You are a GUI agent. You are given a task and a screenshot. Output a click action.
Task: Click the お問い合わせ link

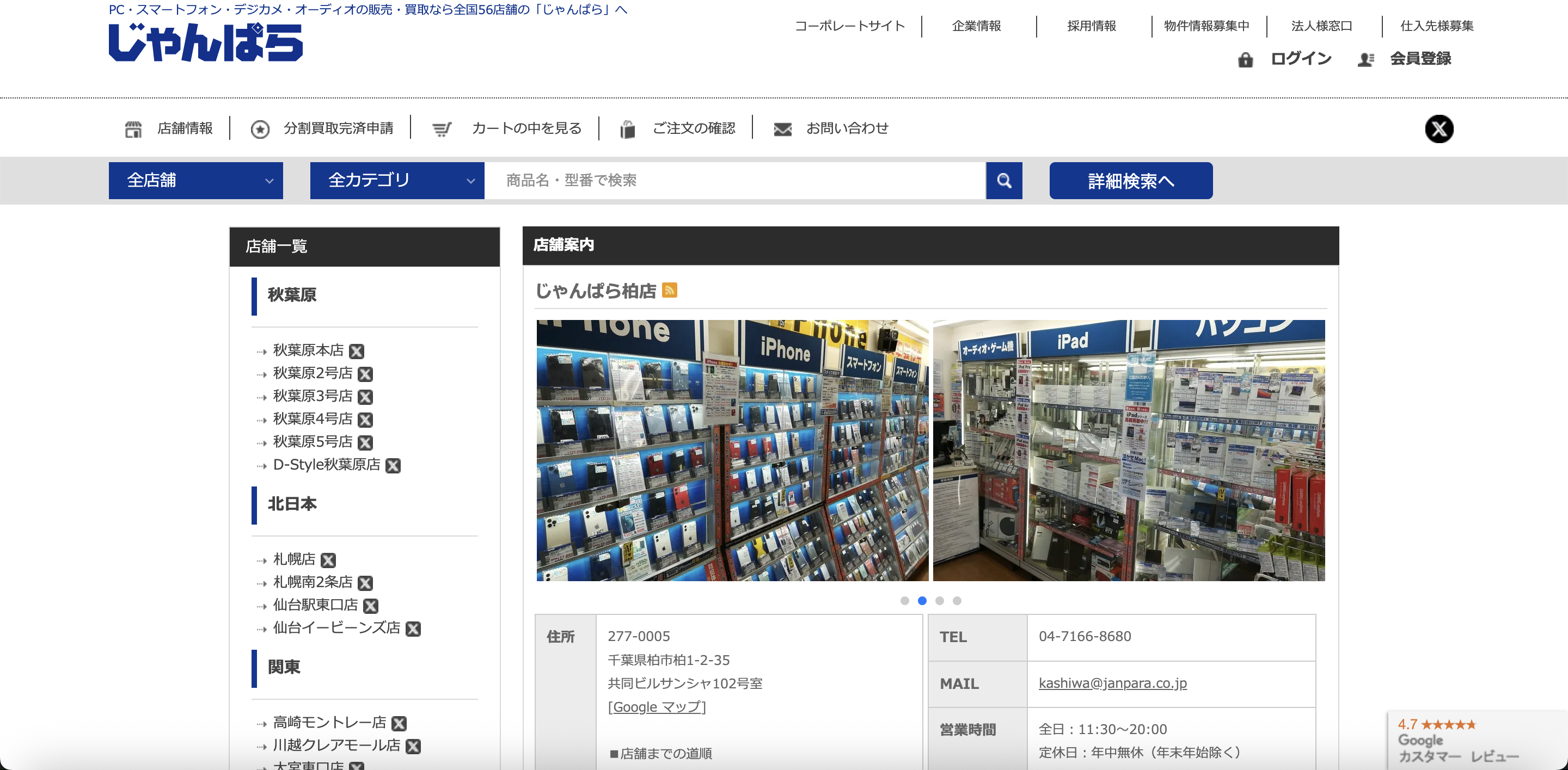847,128
